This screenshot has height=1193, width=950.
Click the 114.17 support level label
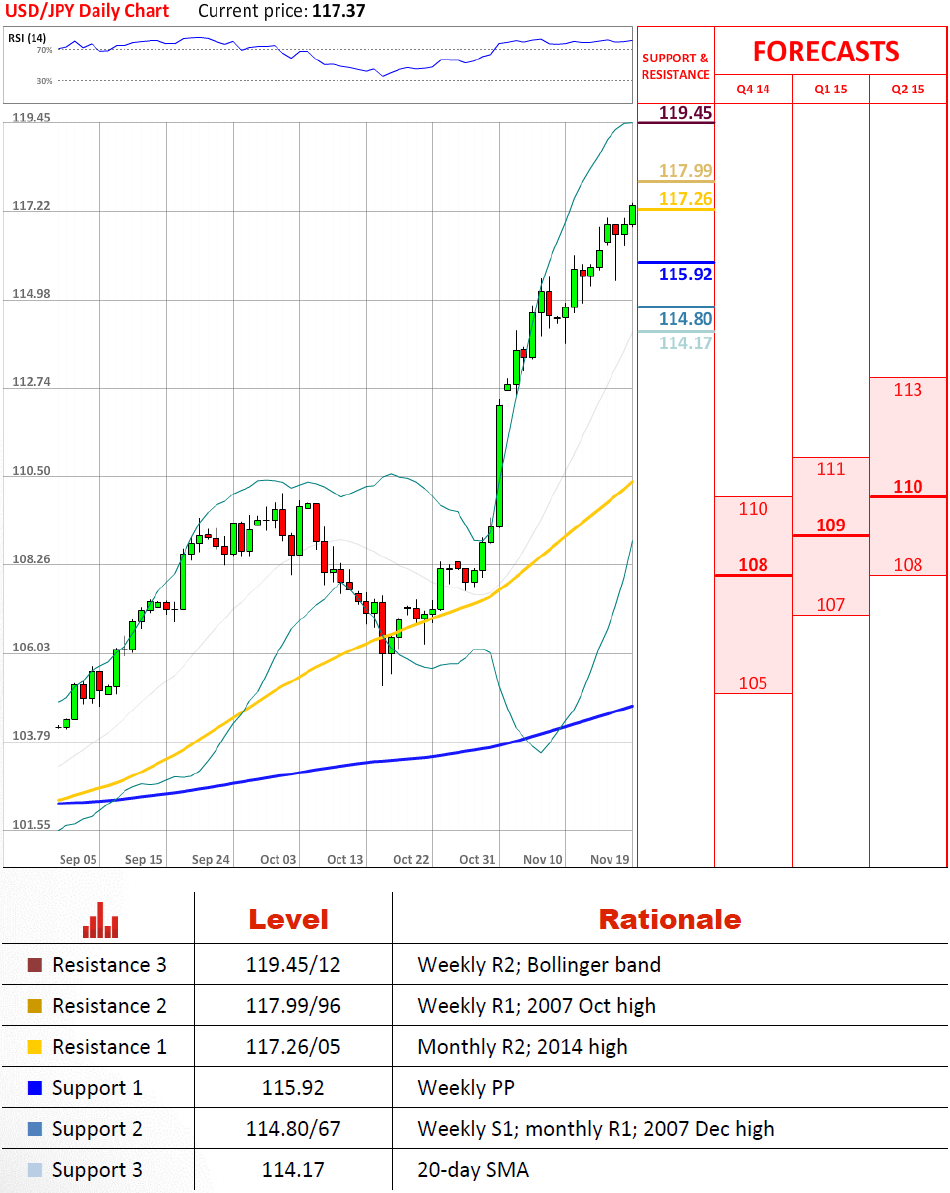(685, 343)
